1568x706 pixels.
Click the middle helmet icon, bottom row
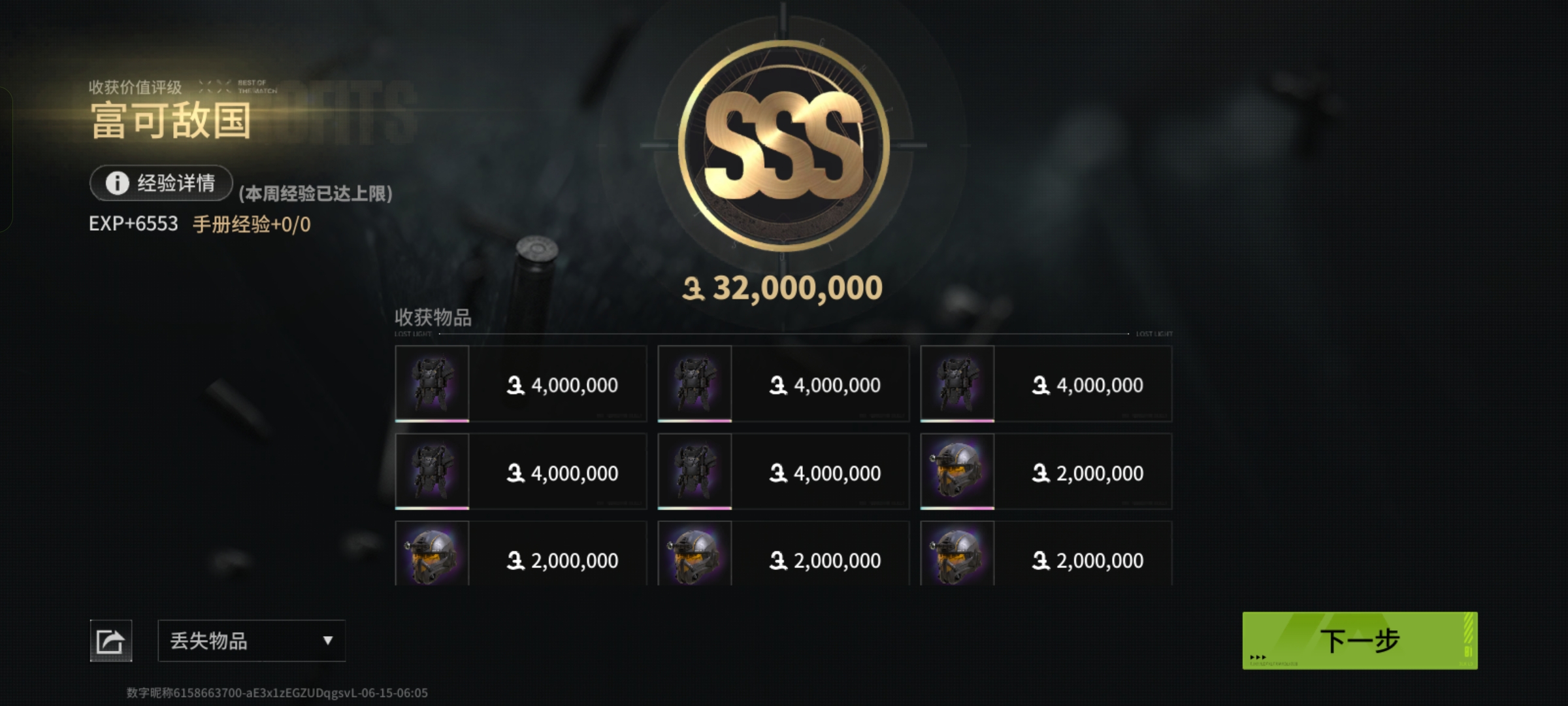(x=694, y=554)
